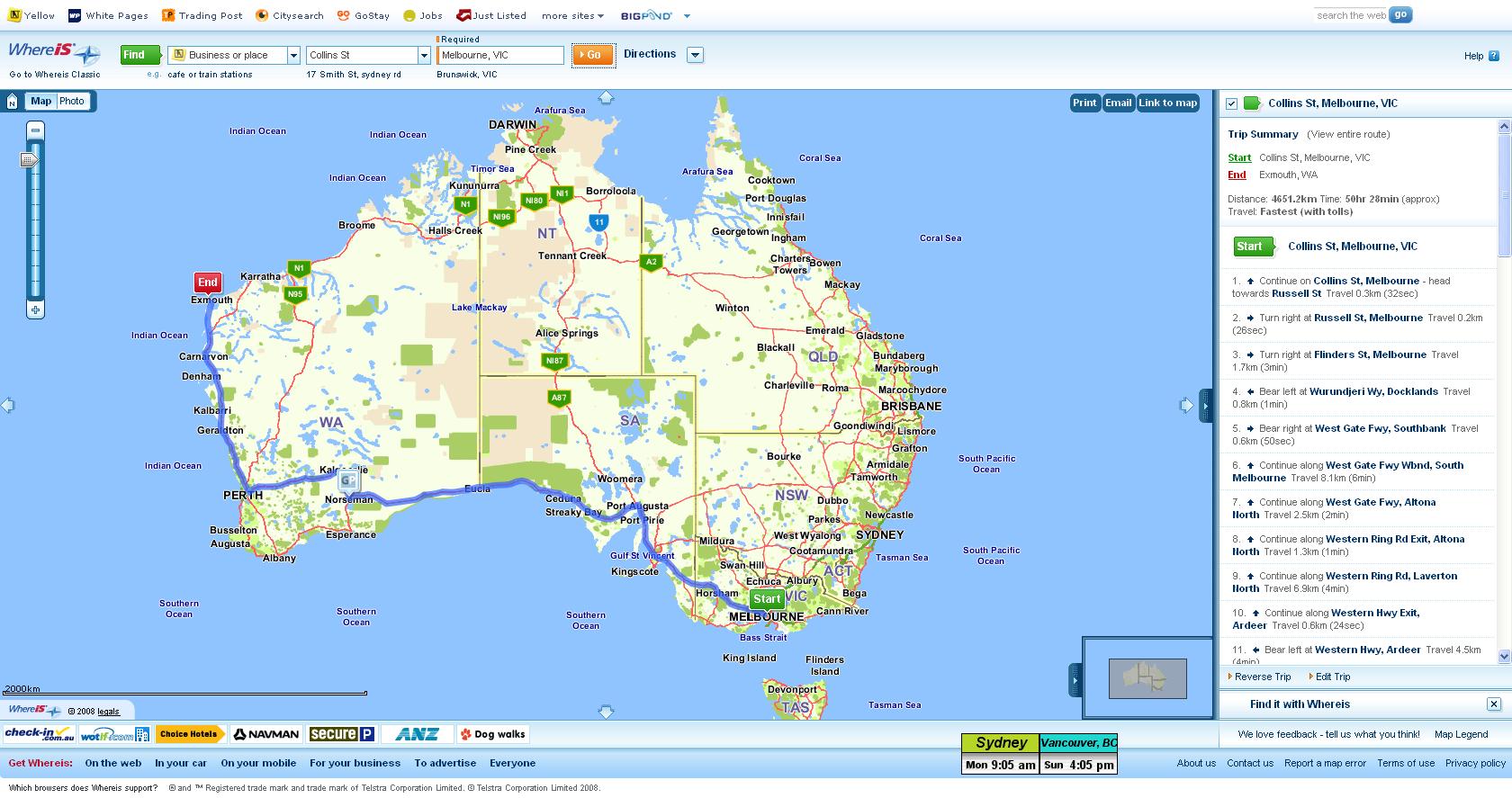This screenshot has width=1512, height=798.
Task: Open the NAVMAN sponsor banner
Action: [266, 735]
